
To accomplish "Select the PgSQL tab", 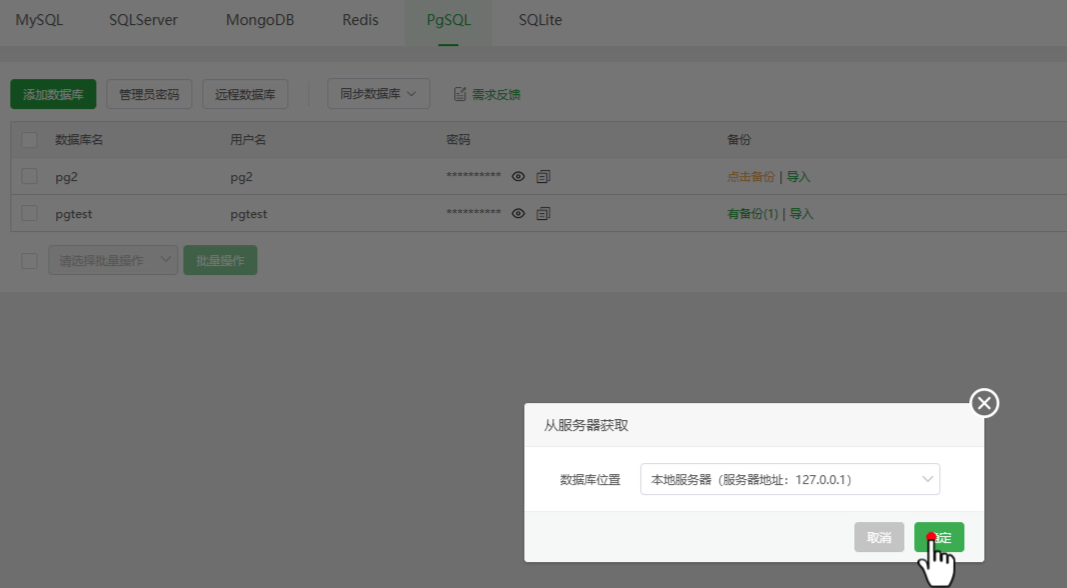I will [x=448, y=20].
